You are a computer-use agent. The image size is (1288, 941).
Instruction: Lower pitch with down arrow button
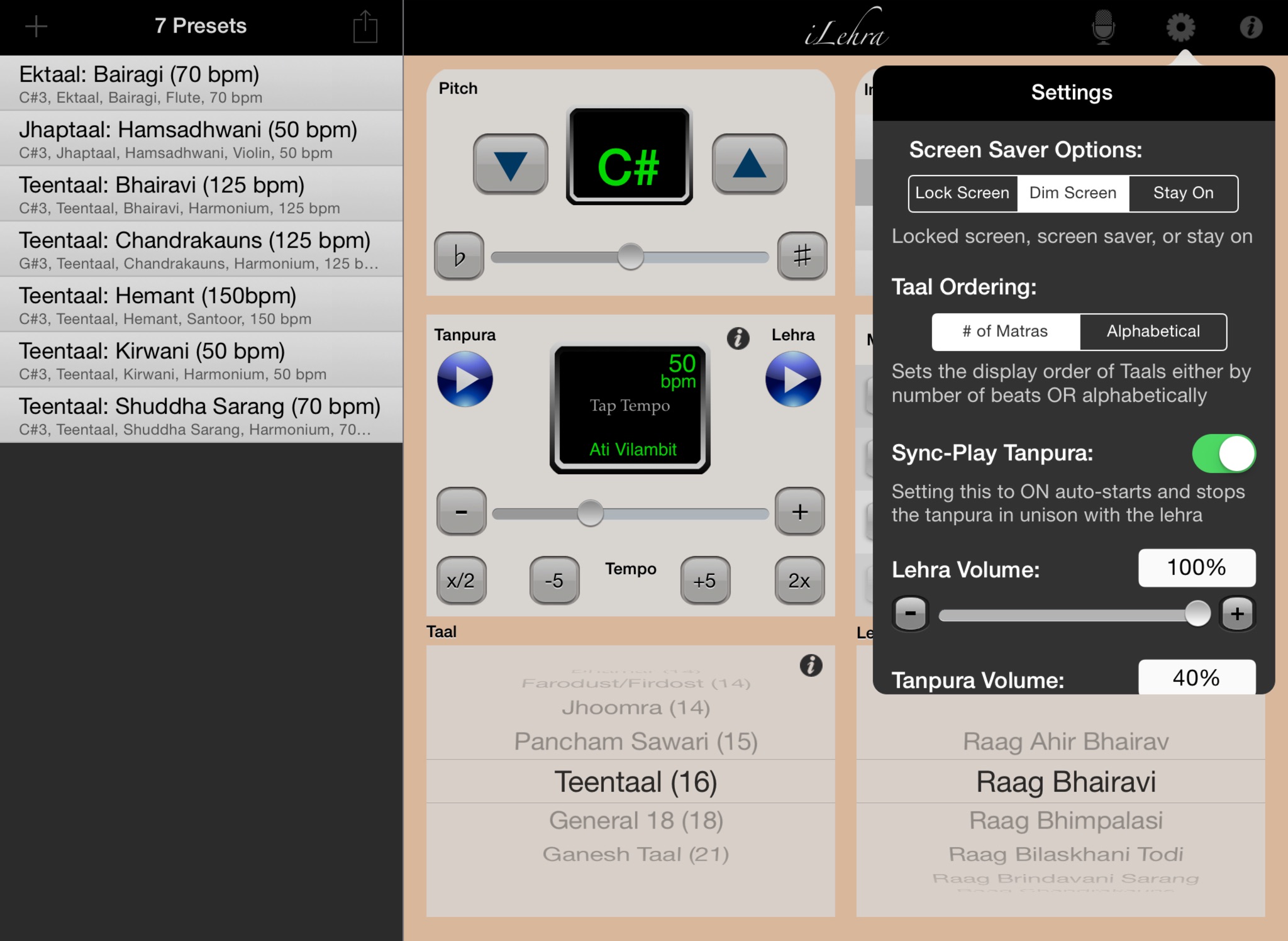point(510,165)
